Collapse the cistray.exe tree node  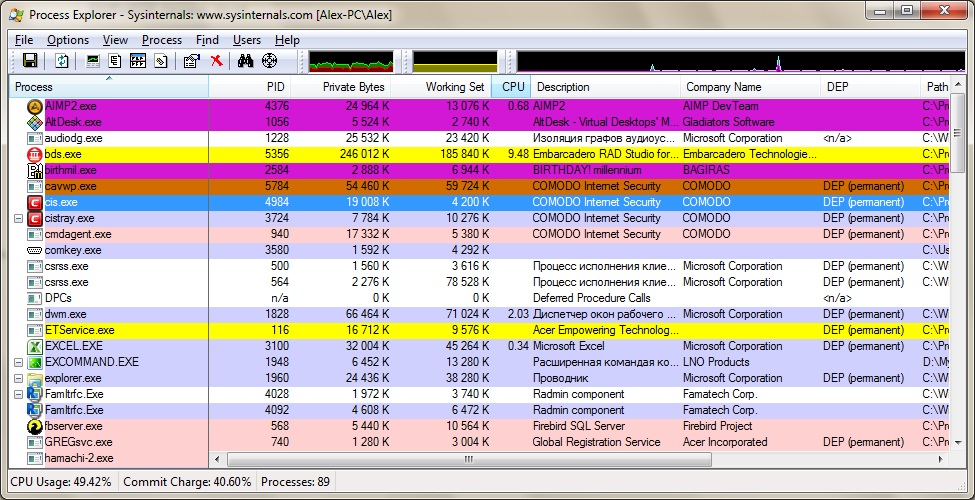[18, 218]
